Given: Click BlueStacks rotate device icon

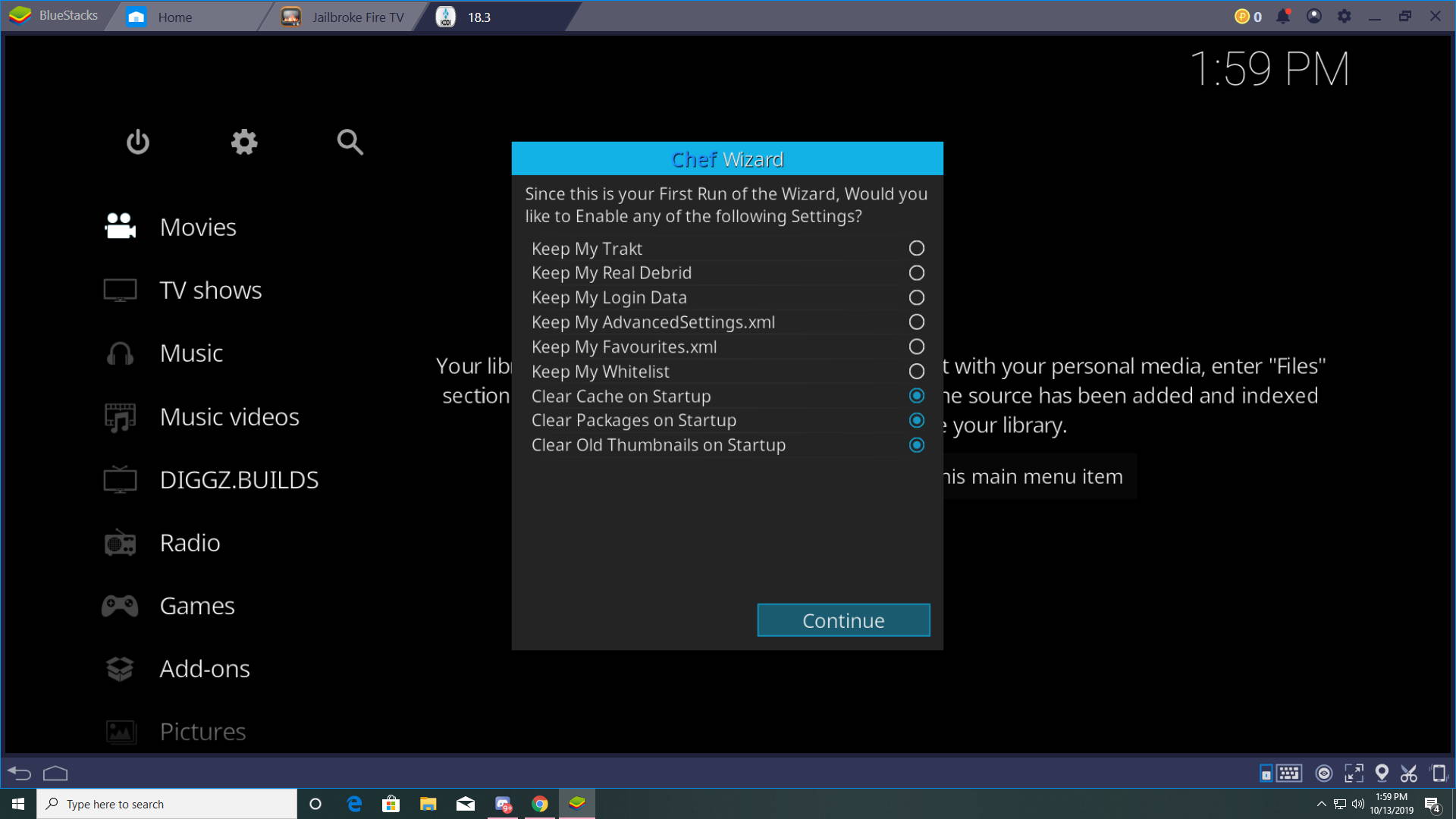Looking at the screenshot, I should pos(1438,773).
